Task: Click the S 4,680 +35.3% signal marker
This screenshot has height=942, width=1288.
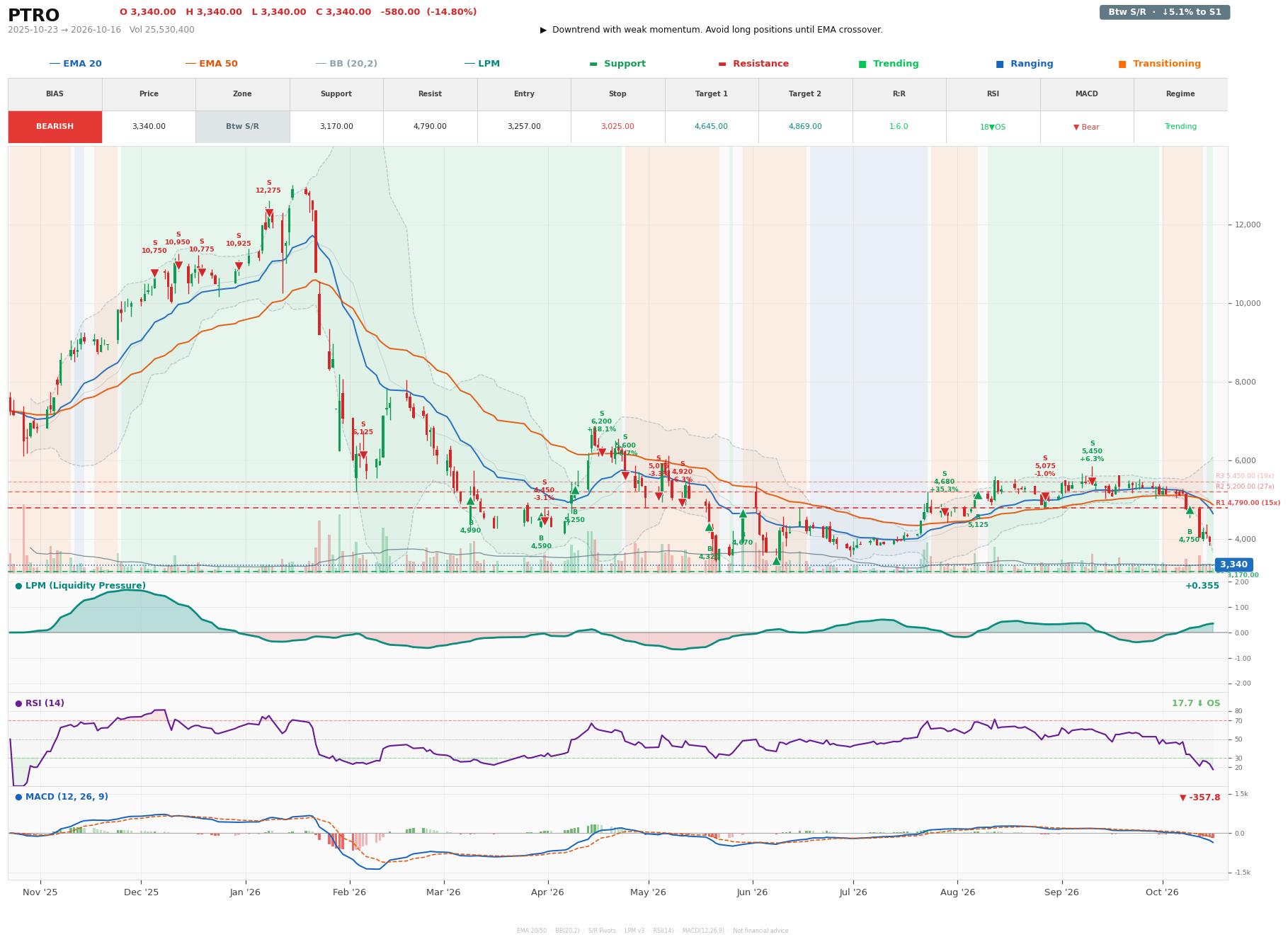Action: pos(945,511)
